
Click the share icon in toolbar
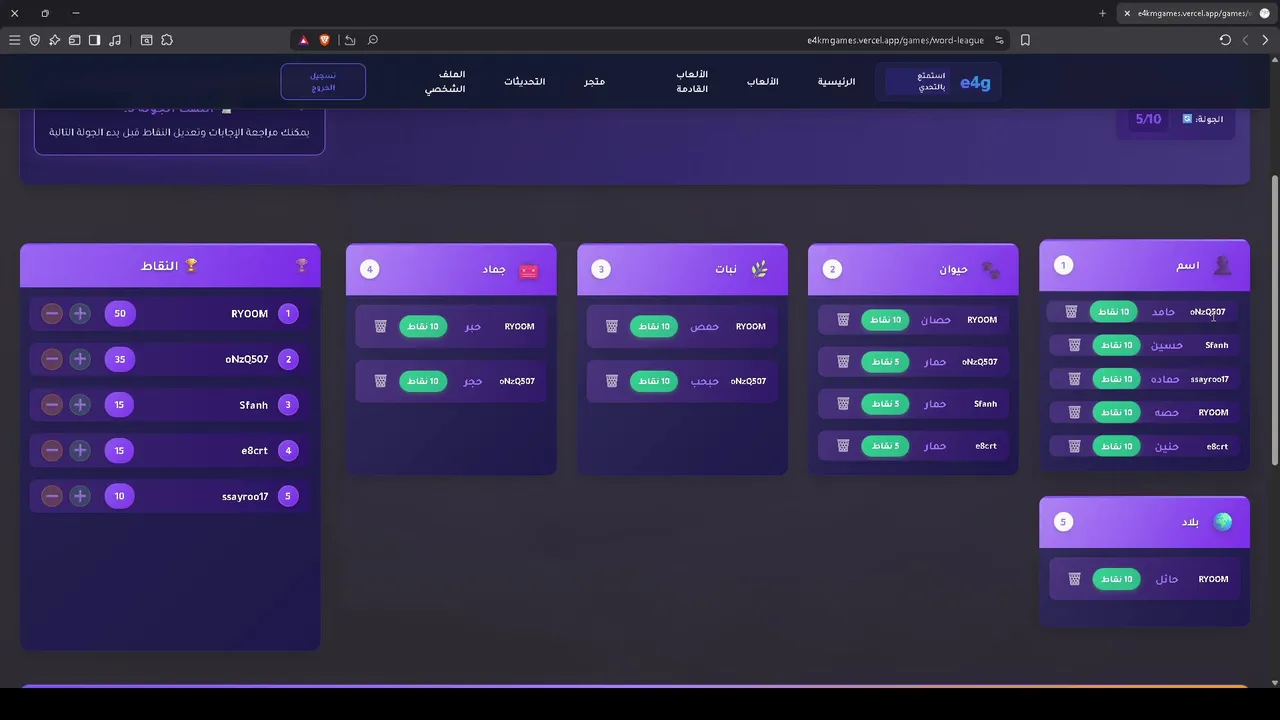[350, 40]
